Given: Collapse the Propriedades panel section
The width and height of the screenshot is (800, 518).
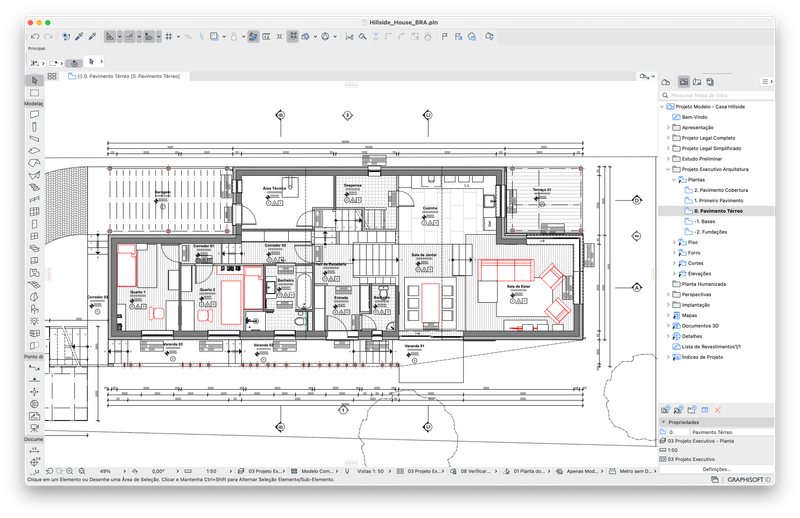Looking at the screenshot, I should (664, 422).
